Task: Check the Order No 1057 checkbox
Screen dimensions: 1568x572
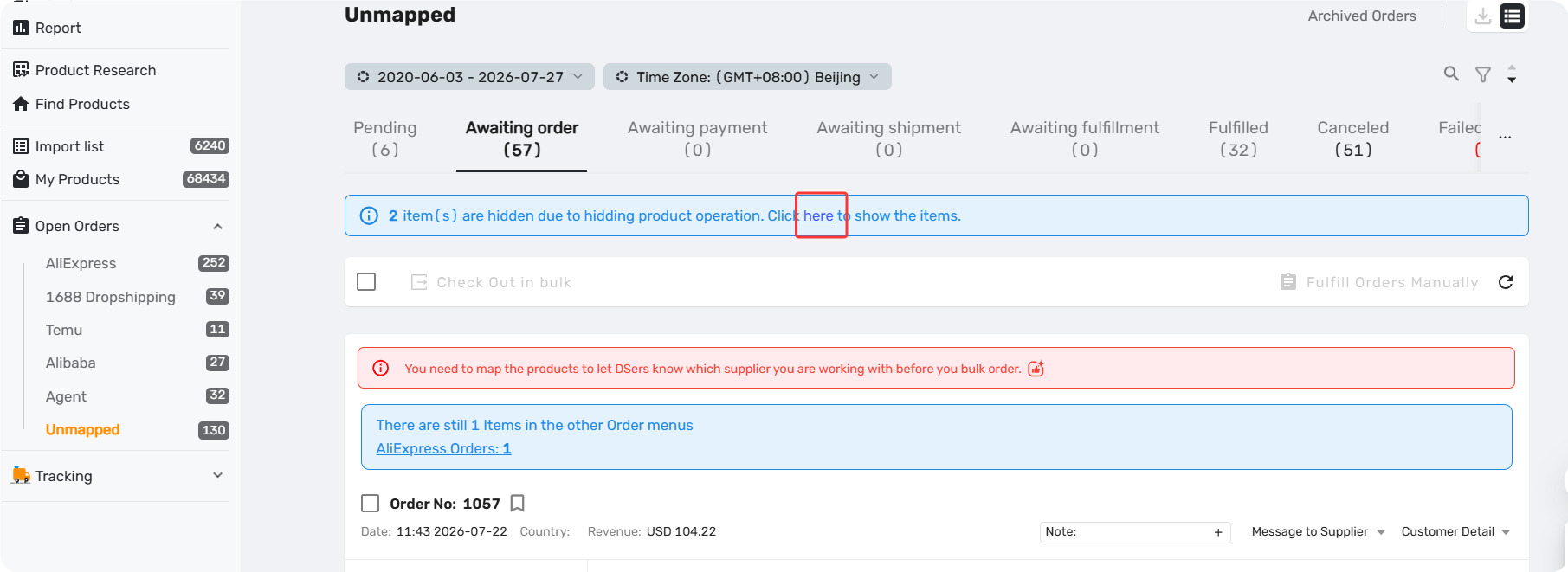Action: coord(371,504)
